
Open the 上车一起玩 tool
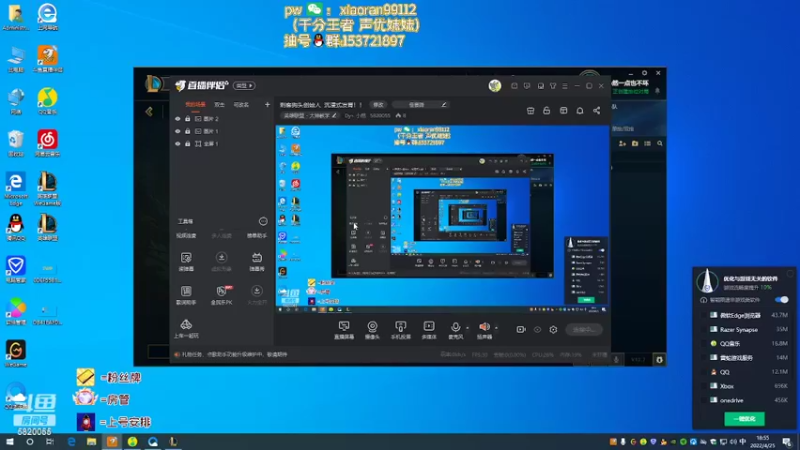[x=186, y=329]
